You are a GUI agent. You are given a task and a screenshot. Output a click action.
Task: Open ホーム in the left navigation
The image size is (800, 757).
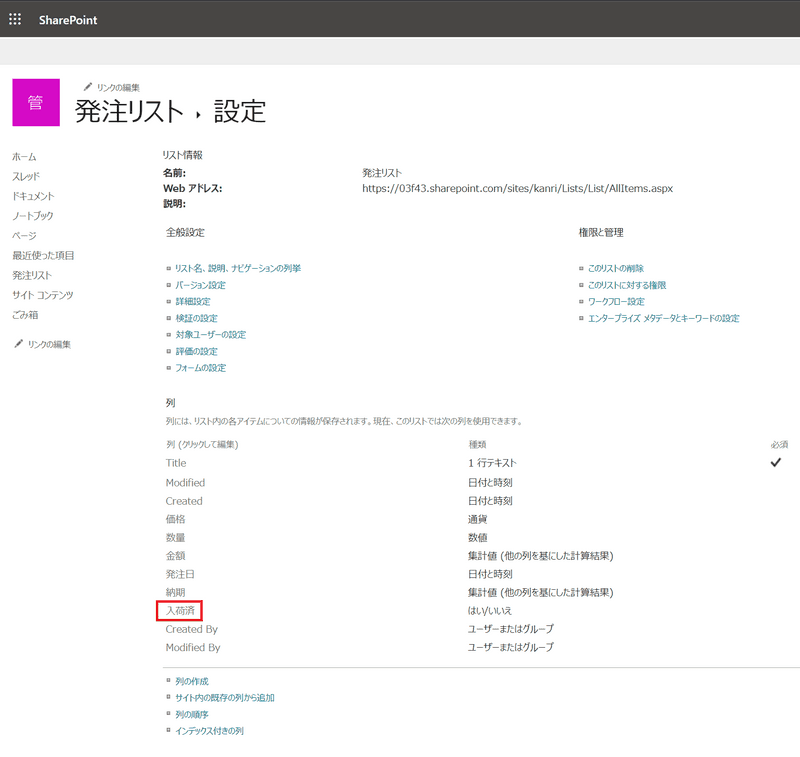(24, 157)
